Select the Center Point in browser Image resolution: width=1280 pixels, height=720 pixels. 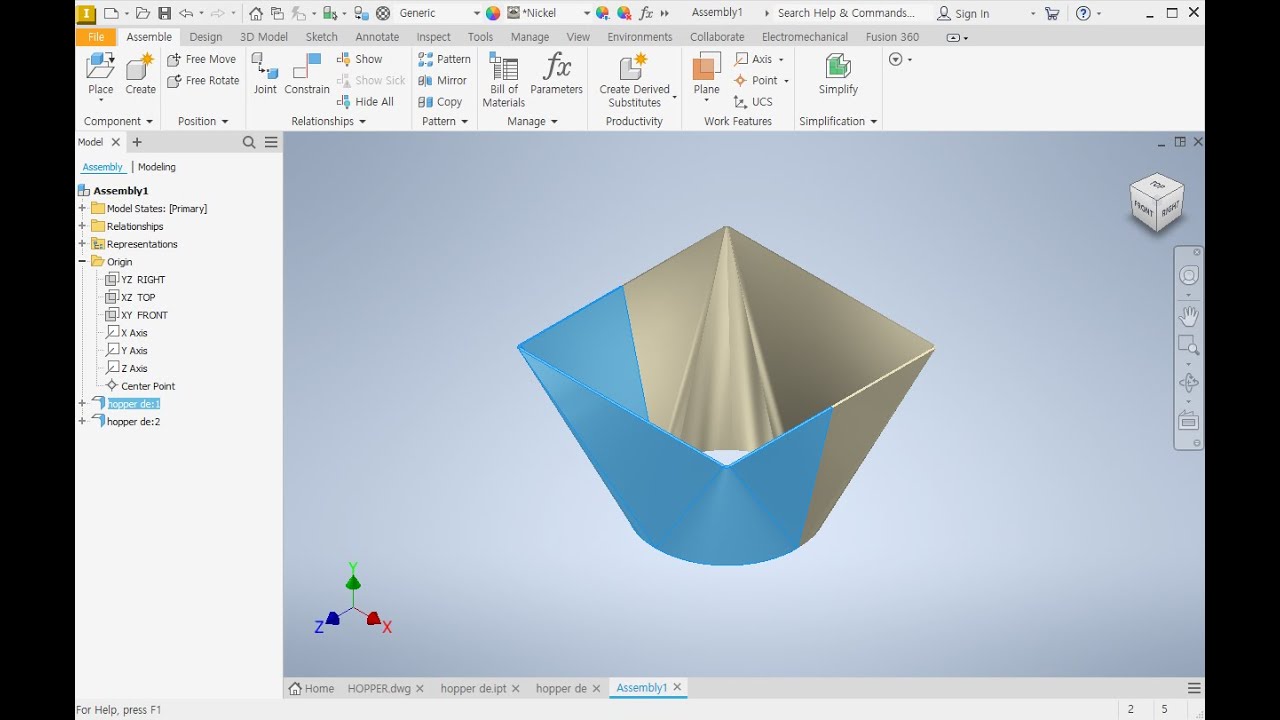click(x=148, y=386)
